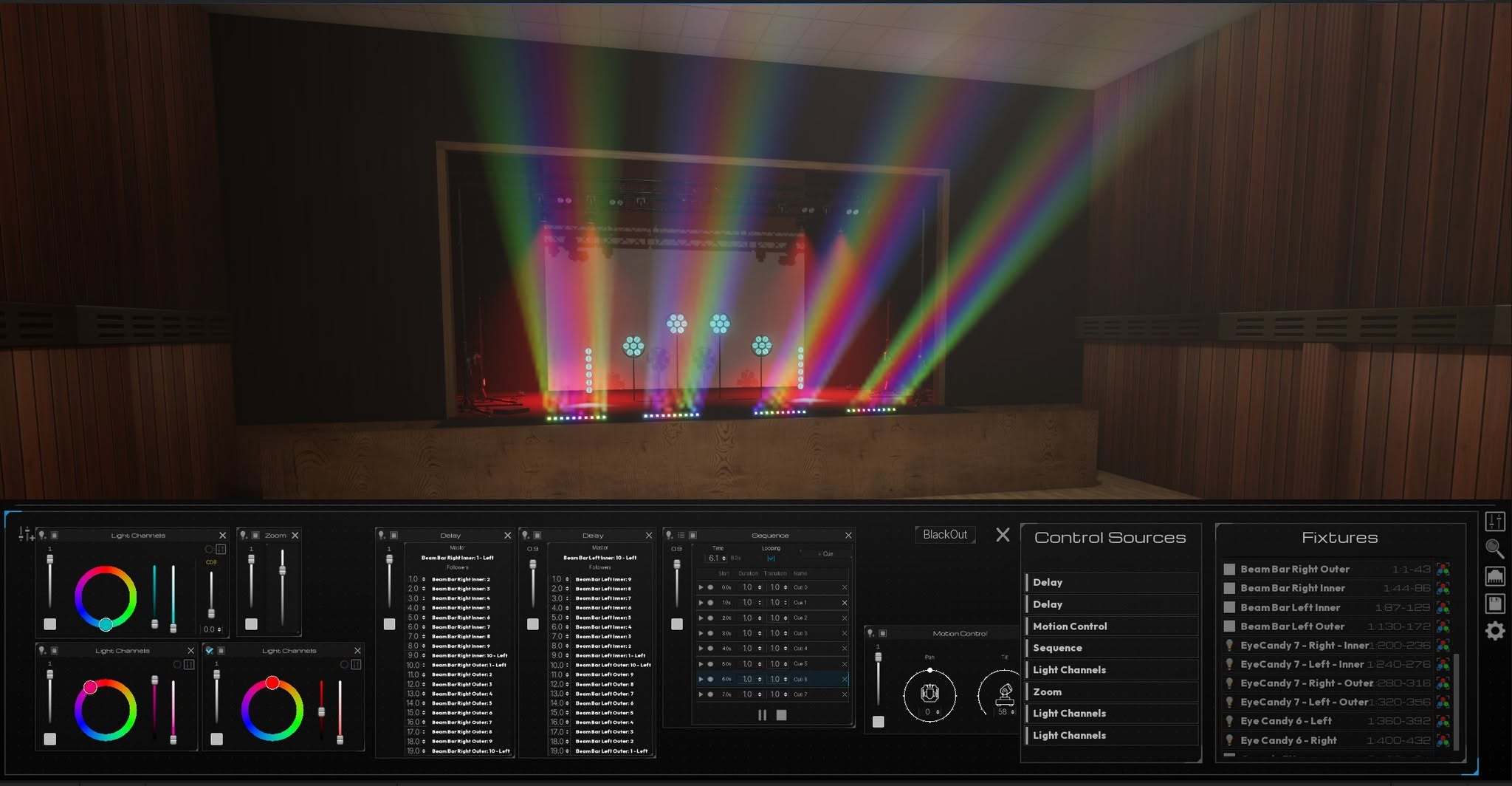Select Zoom in Control Sources list
This screenshot has width=1512, height=786.
click(x=1111, y=691)
